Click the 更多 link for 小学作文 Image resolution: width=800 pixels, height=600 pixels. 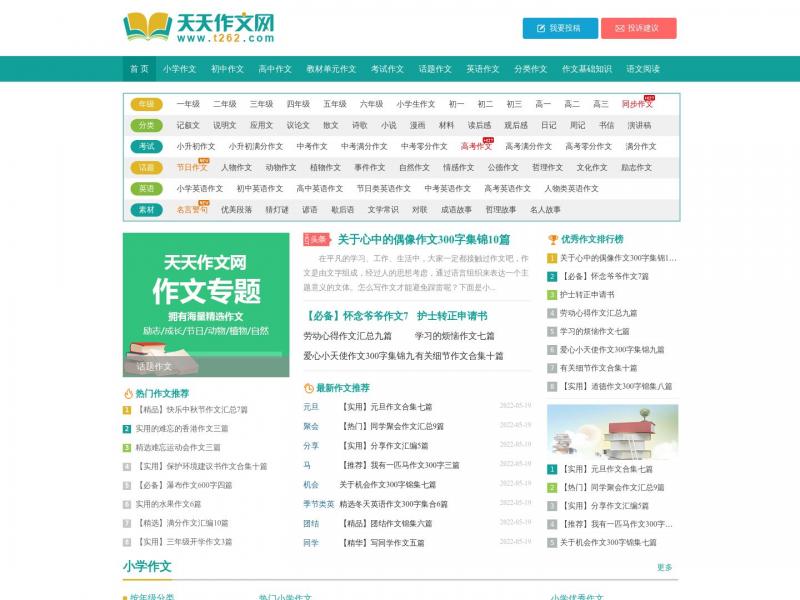[x=665, y=567]
